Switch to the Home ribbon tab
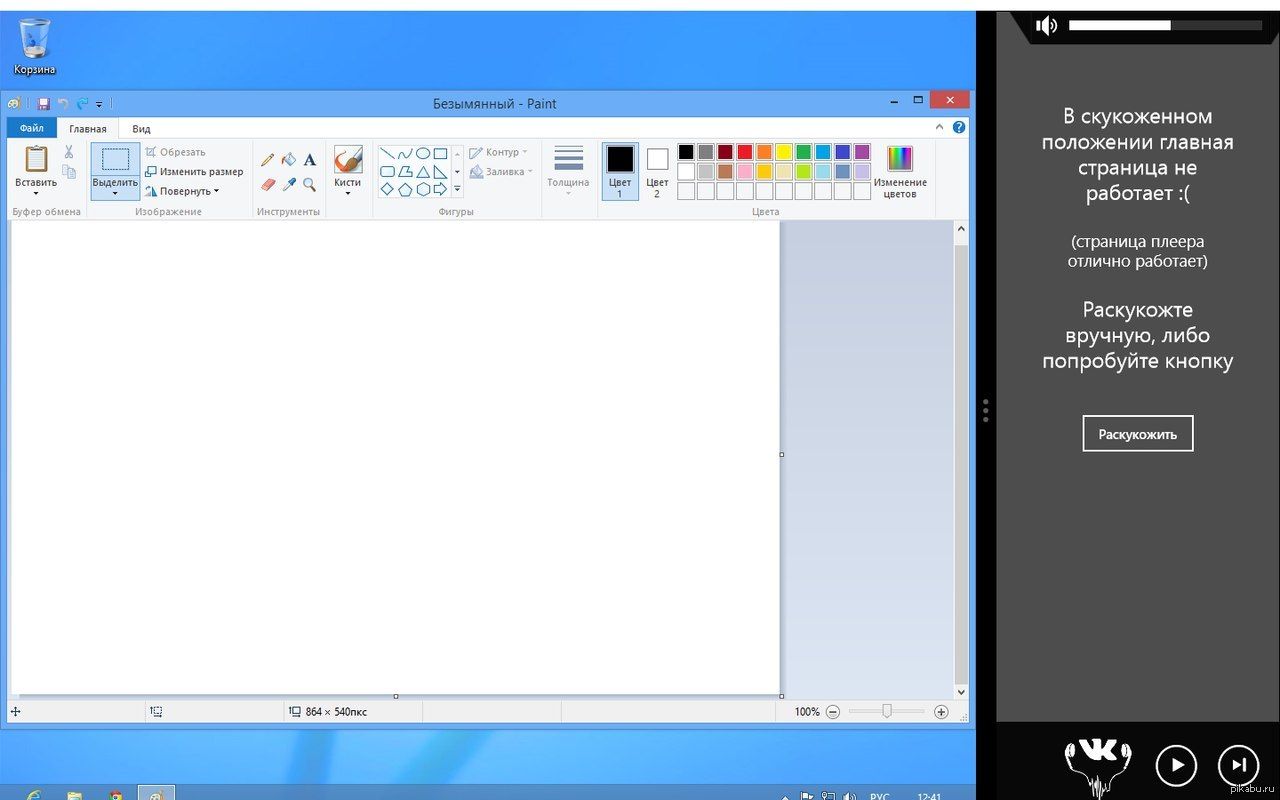The width and height of the screenshot is (1280, 800). tap(88, 129)
